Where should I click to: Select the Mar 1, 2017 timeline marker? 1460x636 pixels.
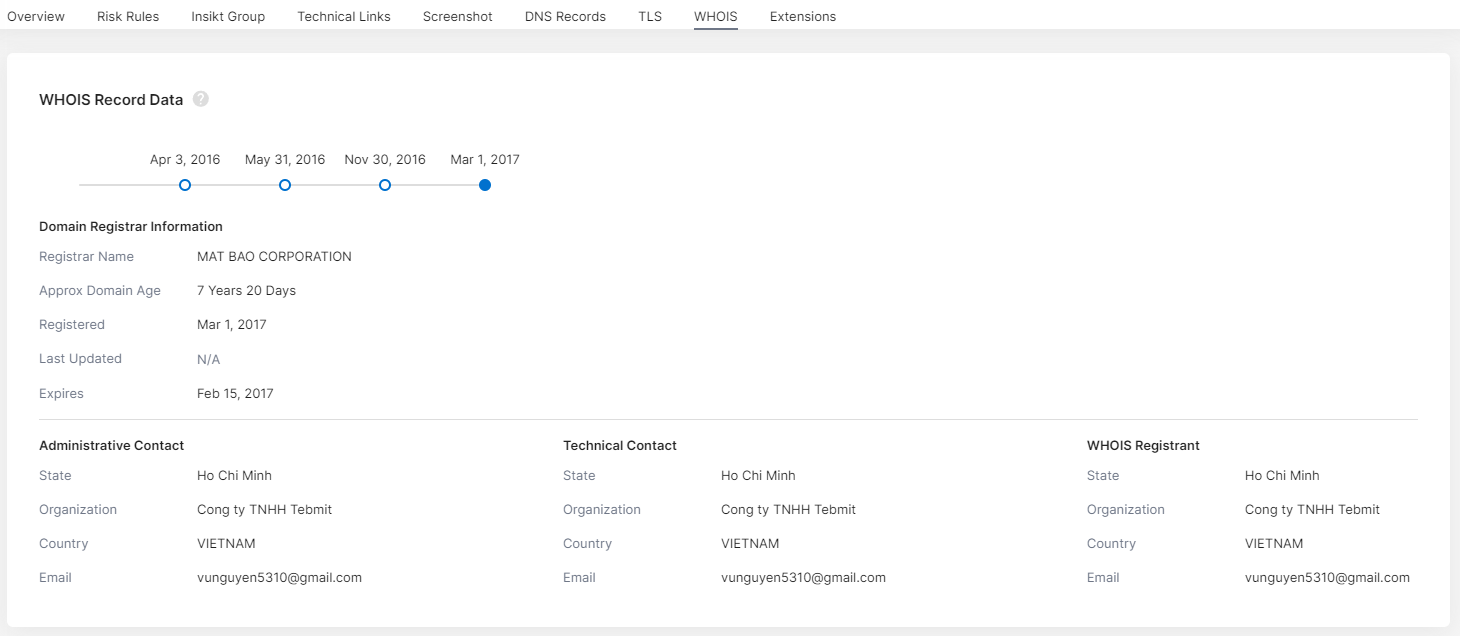484,184
